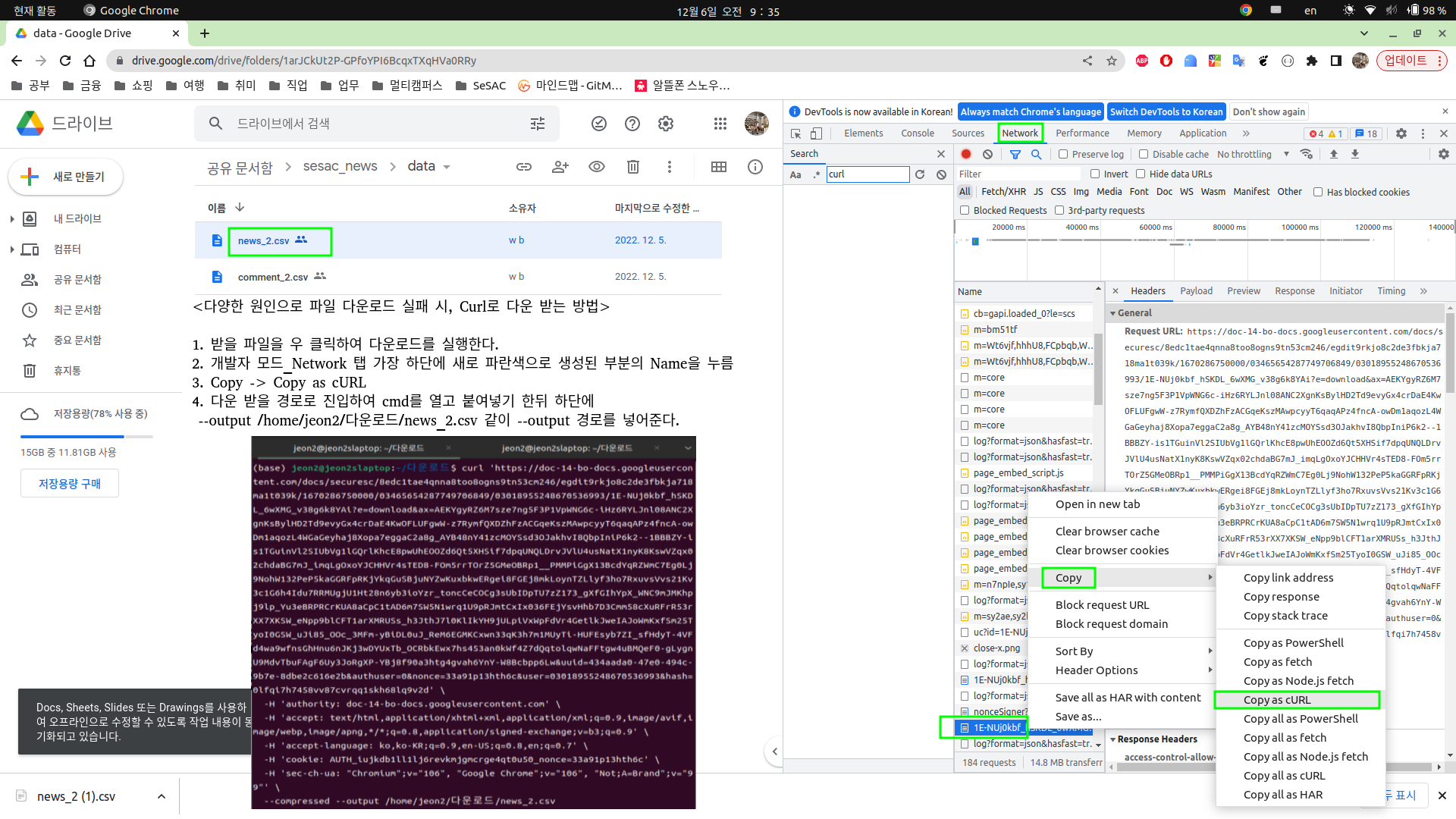This screenshot has height=819, width=1456.
Task: Click the Drive file preview eye icon
Action: (597, 167)
